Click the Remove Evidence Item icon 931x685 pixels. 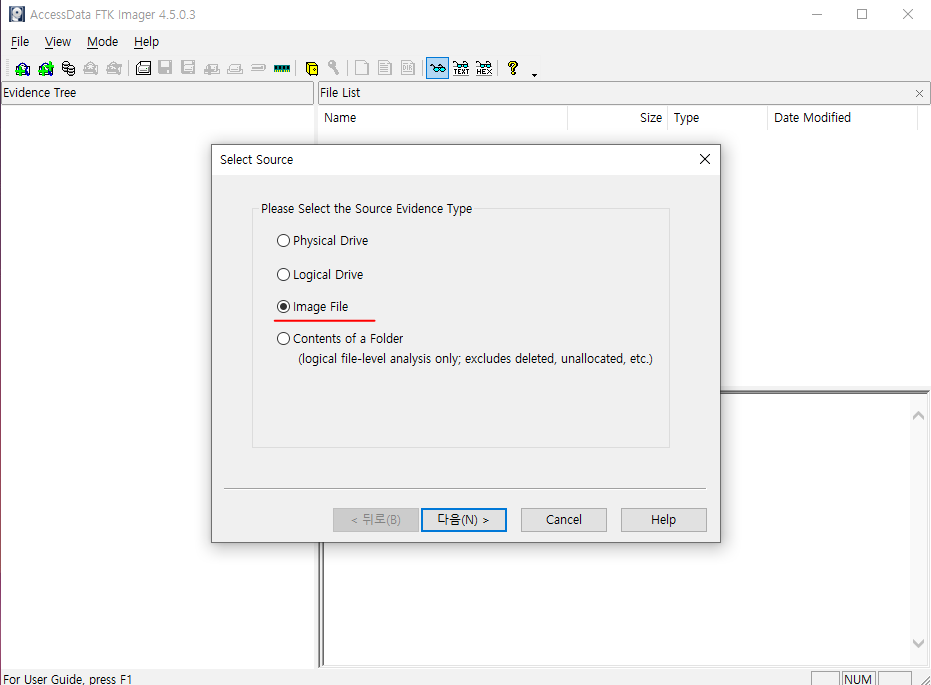coord(91,68)
